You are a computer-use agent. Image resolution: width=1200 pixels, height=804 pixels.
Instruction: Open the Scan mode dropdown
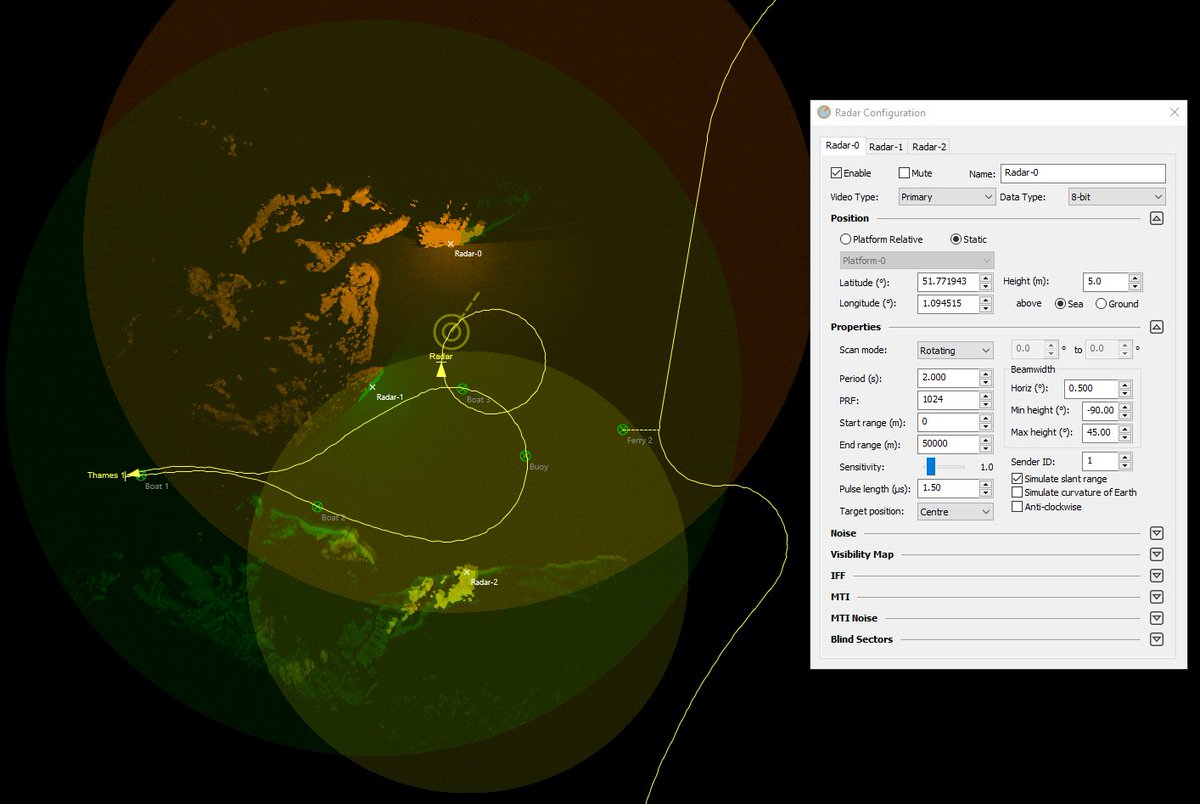[956, 350]
